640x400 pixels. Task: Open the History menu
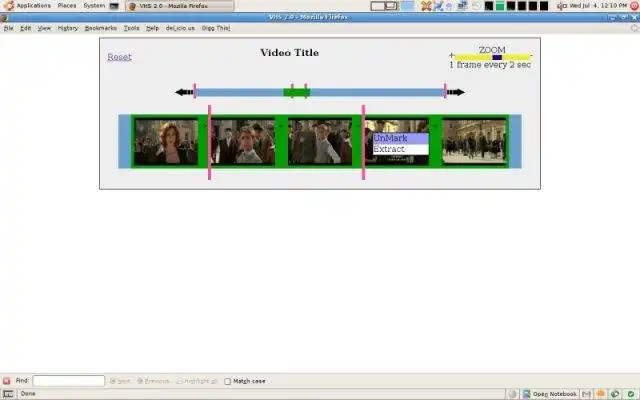click(x=68, y=28)
